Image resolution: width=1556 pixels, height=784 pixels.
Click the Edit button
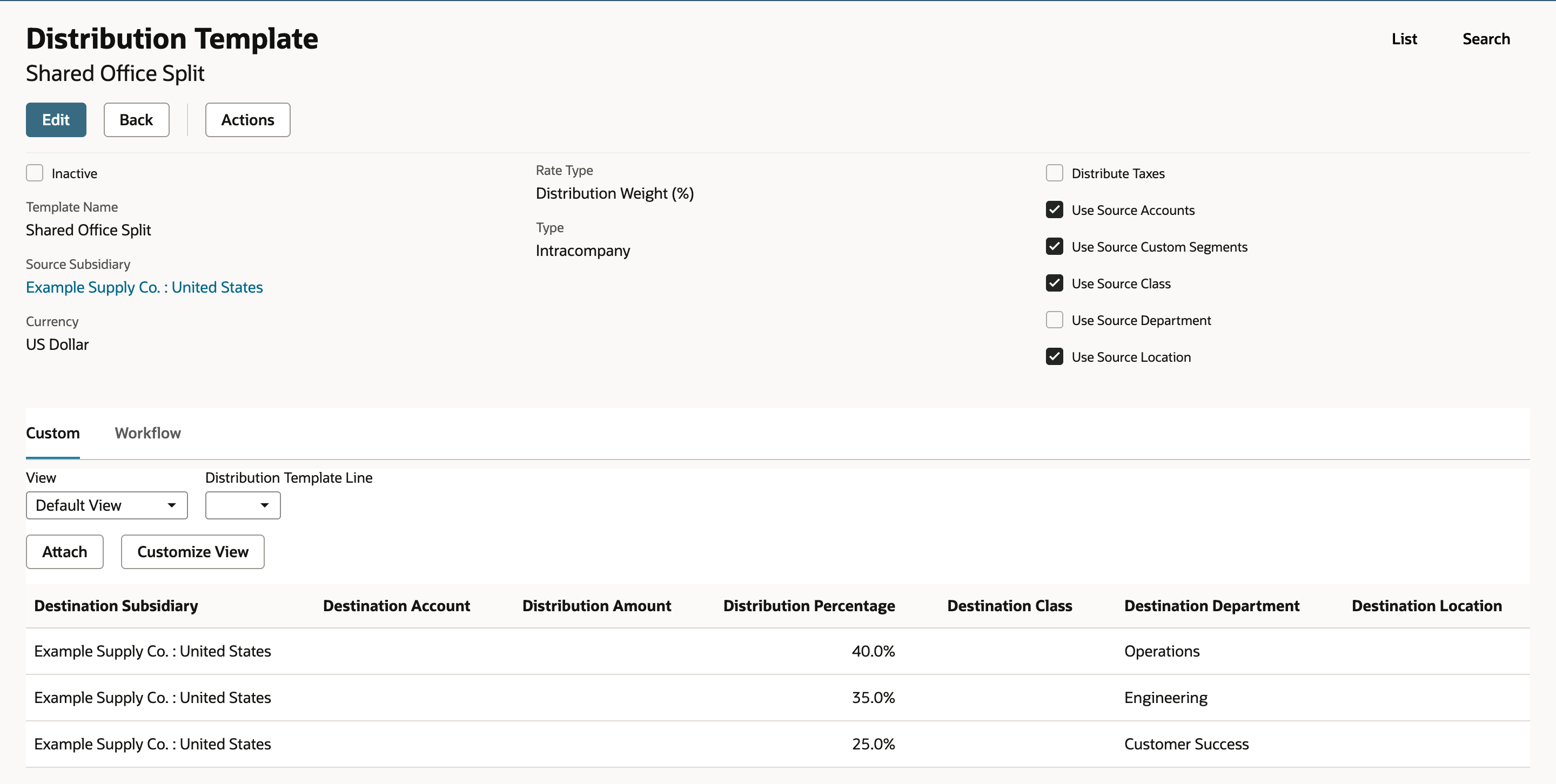click(56, 119)
